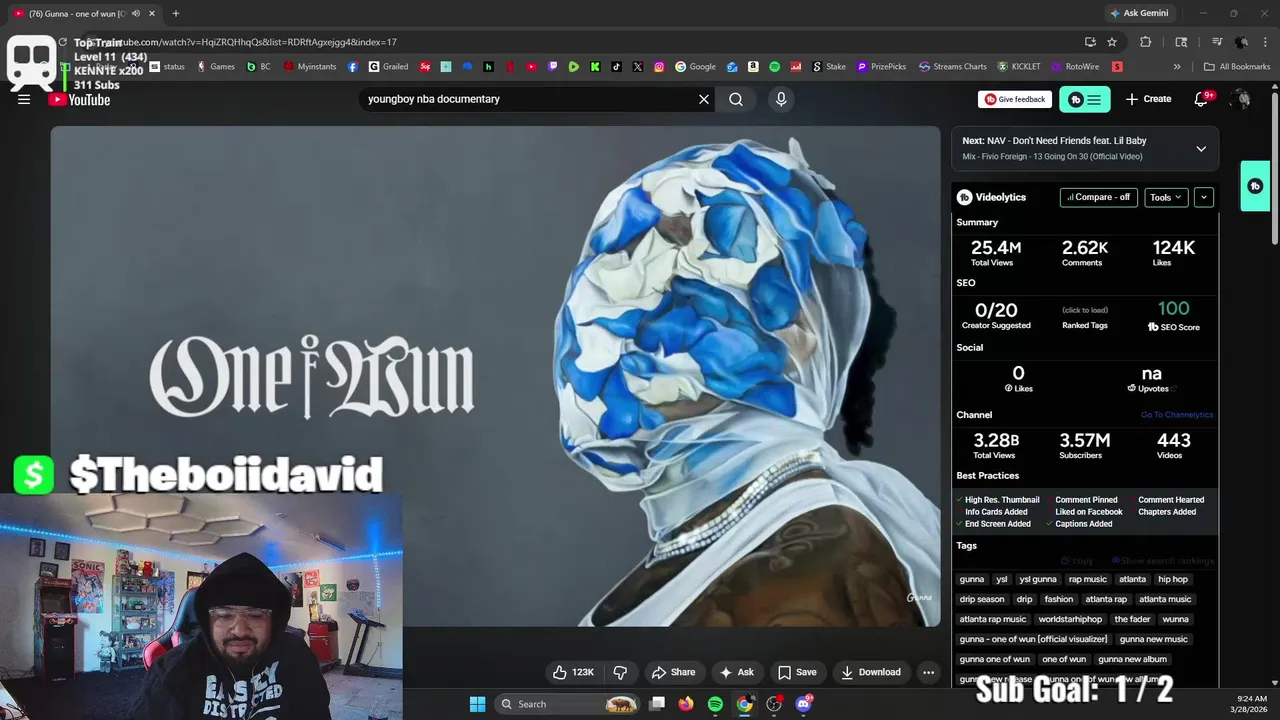Screen dimensions: 1280x720
Task: Open the X (Twitter) bookmark icon
Action: coord(638,67)
